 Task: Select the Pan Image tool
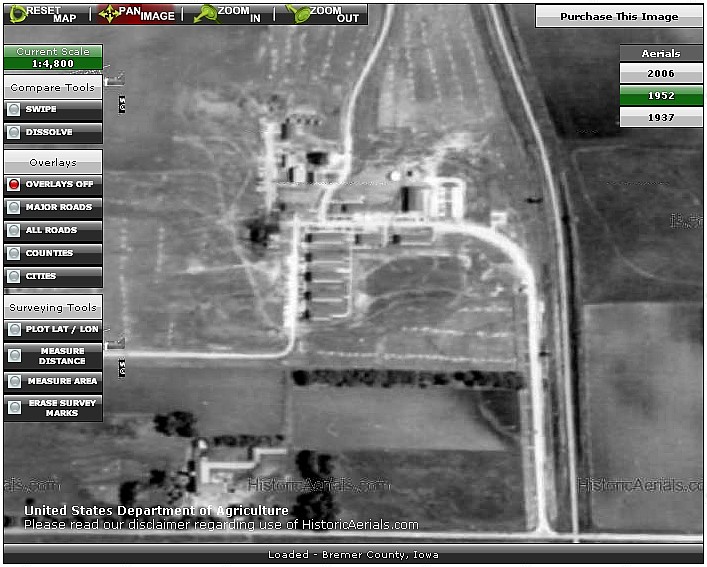click(x=136, y=14)
